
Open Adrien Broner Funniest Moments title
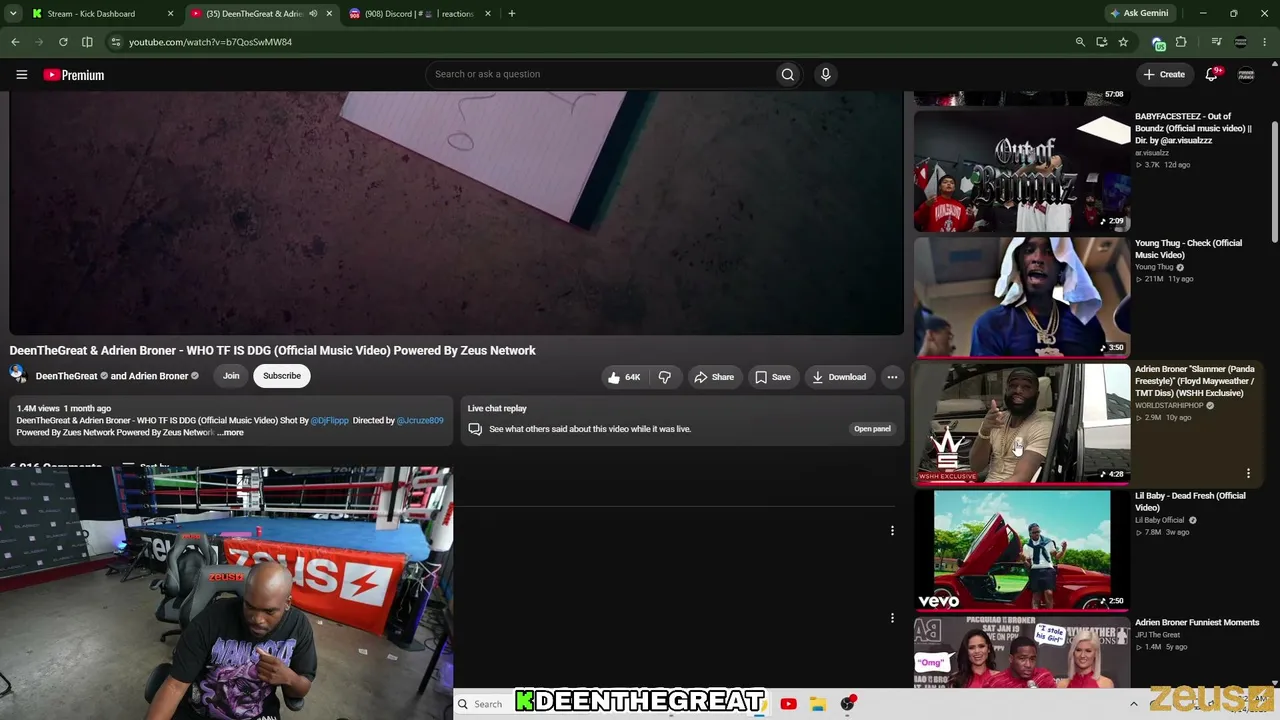pyautogui.click(x=1197, y=623)
